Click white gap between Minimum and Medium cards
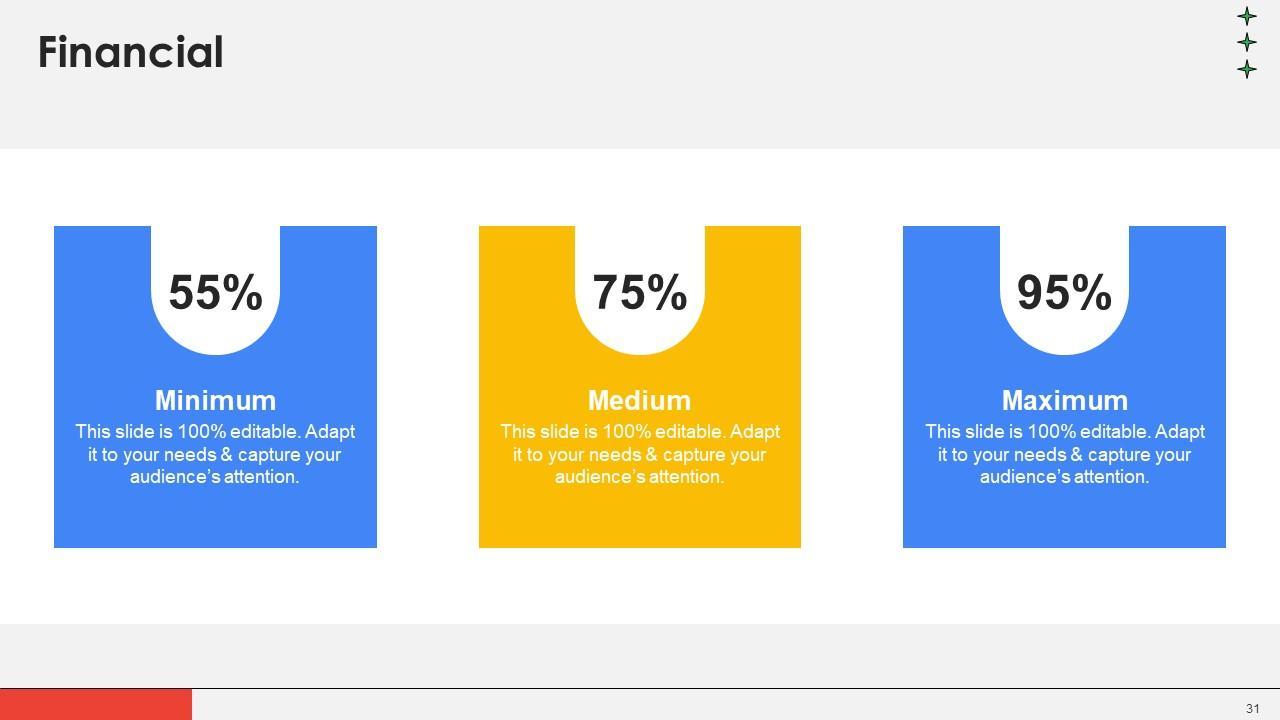This screenshot has height=720, width=1280. [428, 387]
